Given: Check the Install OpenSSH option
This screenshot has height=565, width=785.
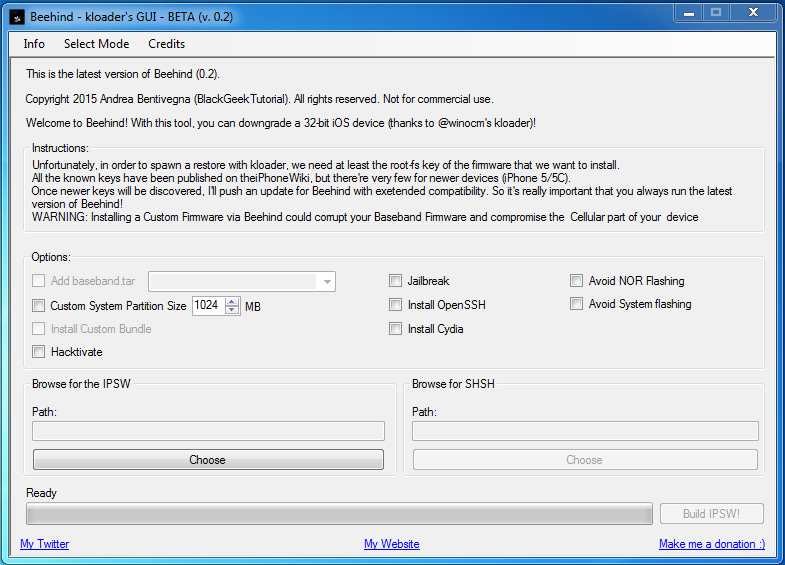Looking at the screenshot, I should tap(396, 305).
